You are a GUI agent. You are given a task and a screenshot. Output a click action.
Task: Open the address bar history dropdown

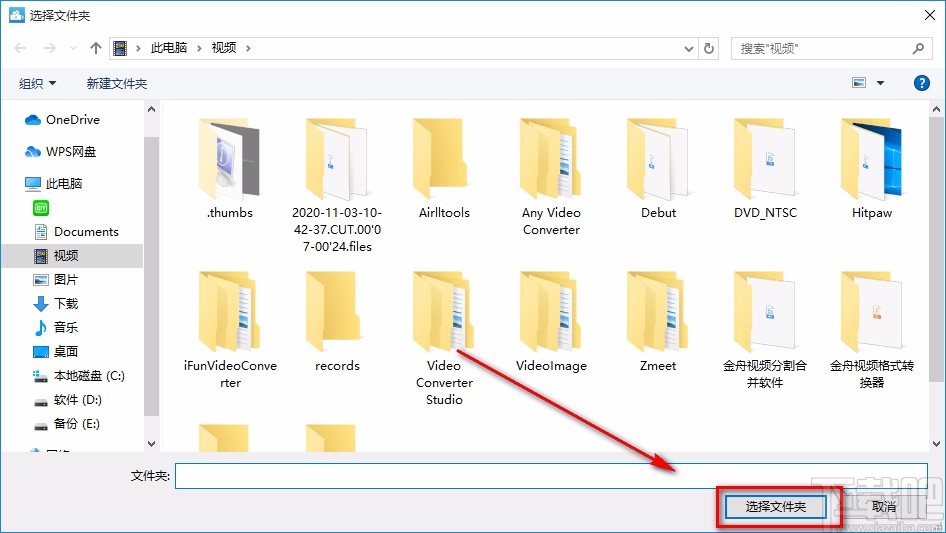click(688, 49)
